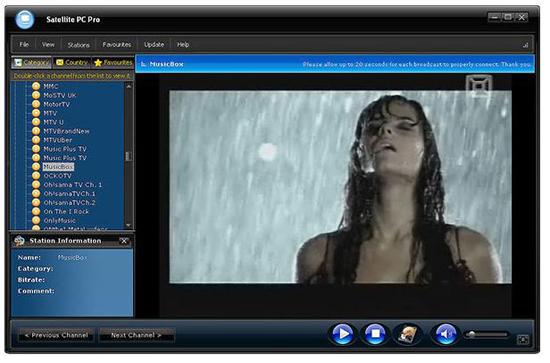Click the channel list scrollbar up arrow
The image size is (550, 363).
[x=130, y=87]
